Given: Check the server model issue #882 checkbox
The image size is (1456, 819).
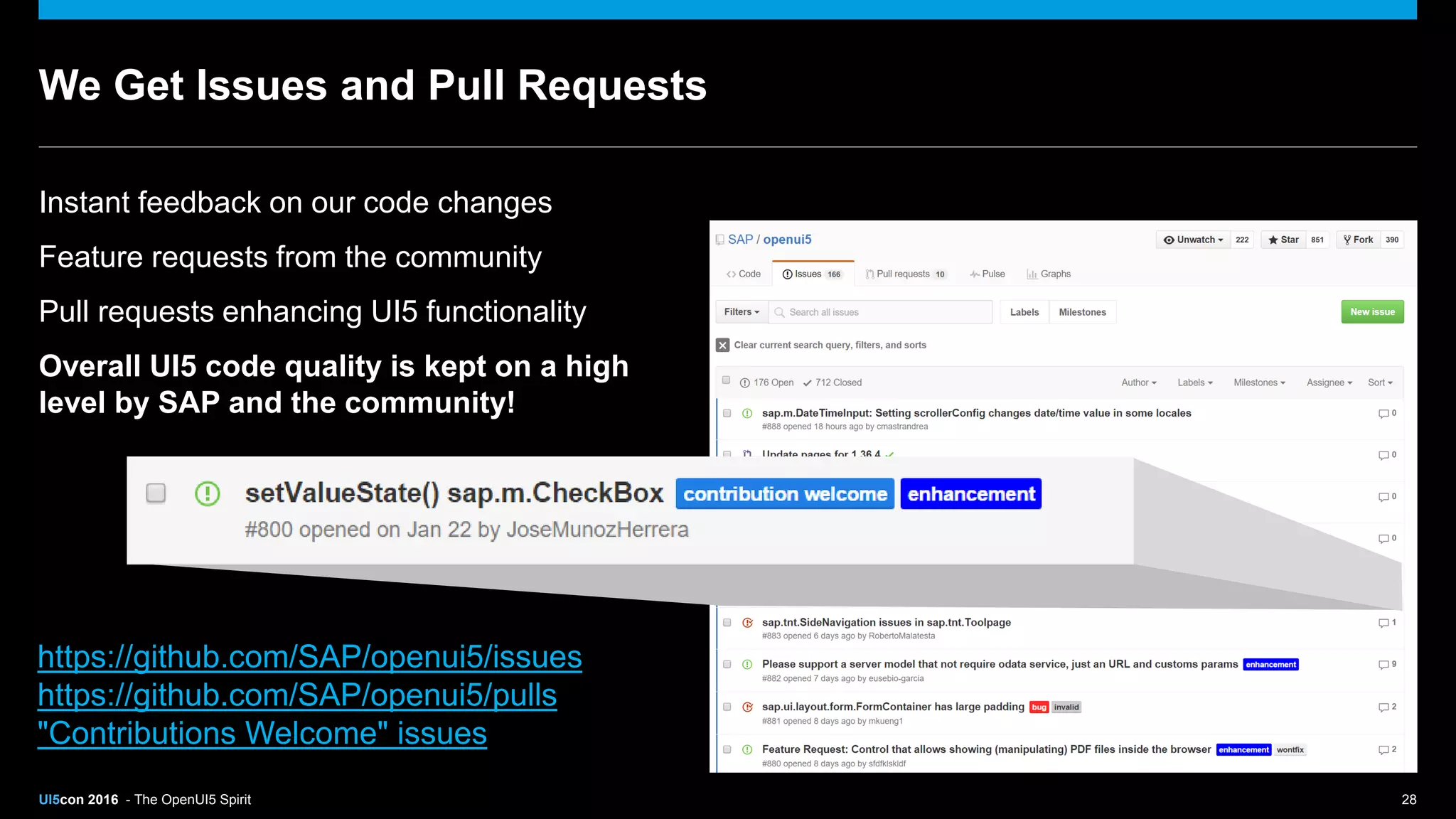Looking at the screenshot, I should click(727, 665).
